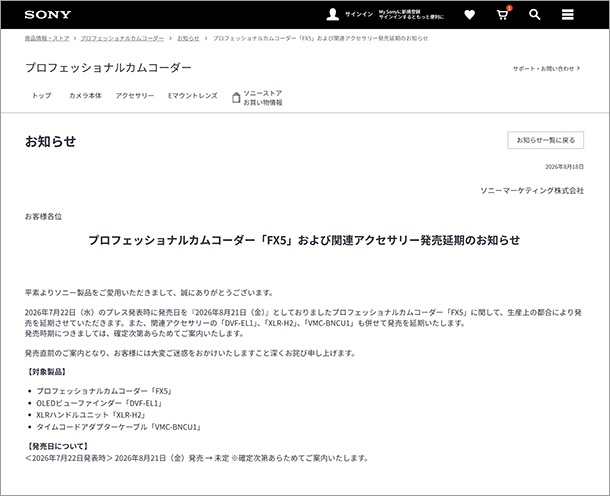Click the 2026年8月18日 date text
Image resolution: width=610 pixels, height=496 pixels.
(564, 167)
